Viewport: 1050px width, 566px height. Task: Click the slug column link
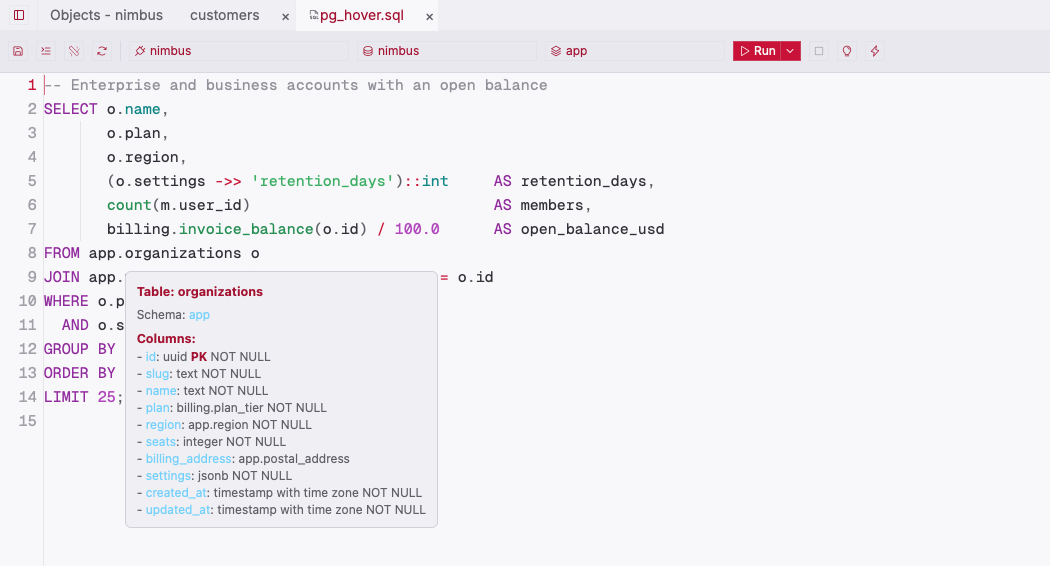(x=157, y=374)
